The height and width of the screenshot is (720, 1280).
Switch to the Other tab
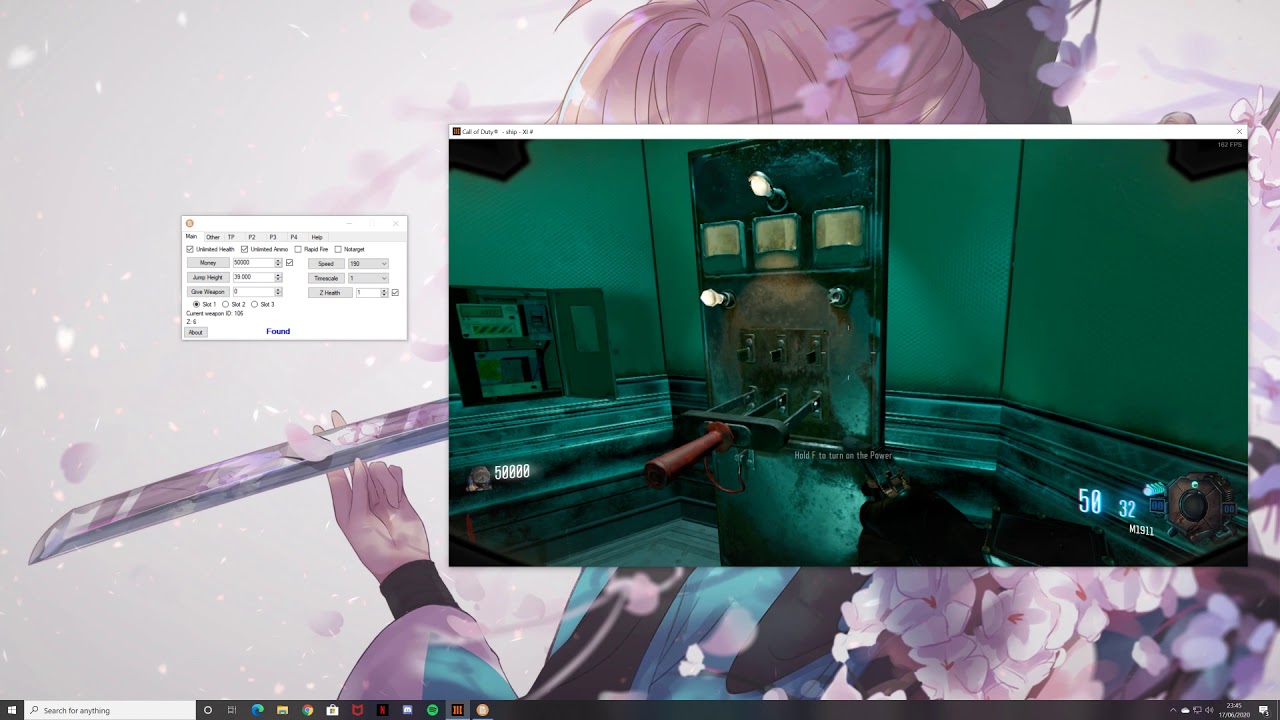point(213,237)
